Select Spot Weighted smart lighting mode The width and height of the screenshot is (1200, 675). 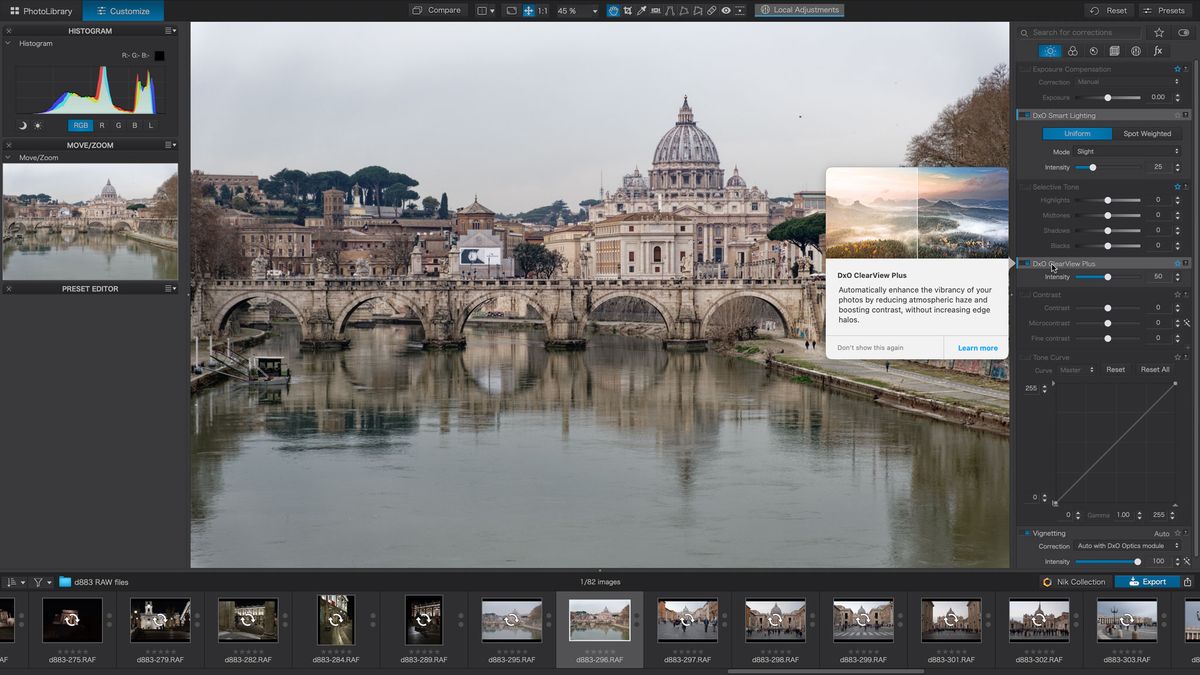coord(1147,133)
